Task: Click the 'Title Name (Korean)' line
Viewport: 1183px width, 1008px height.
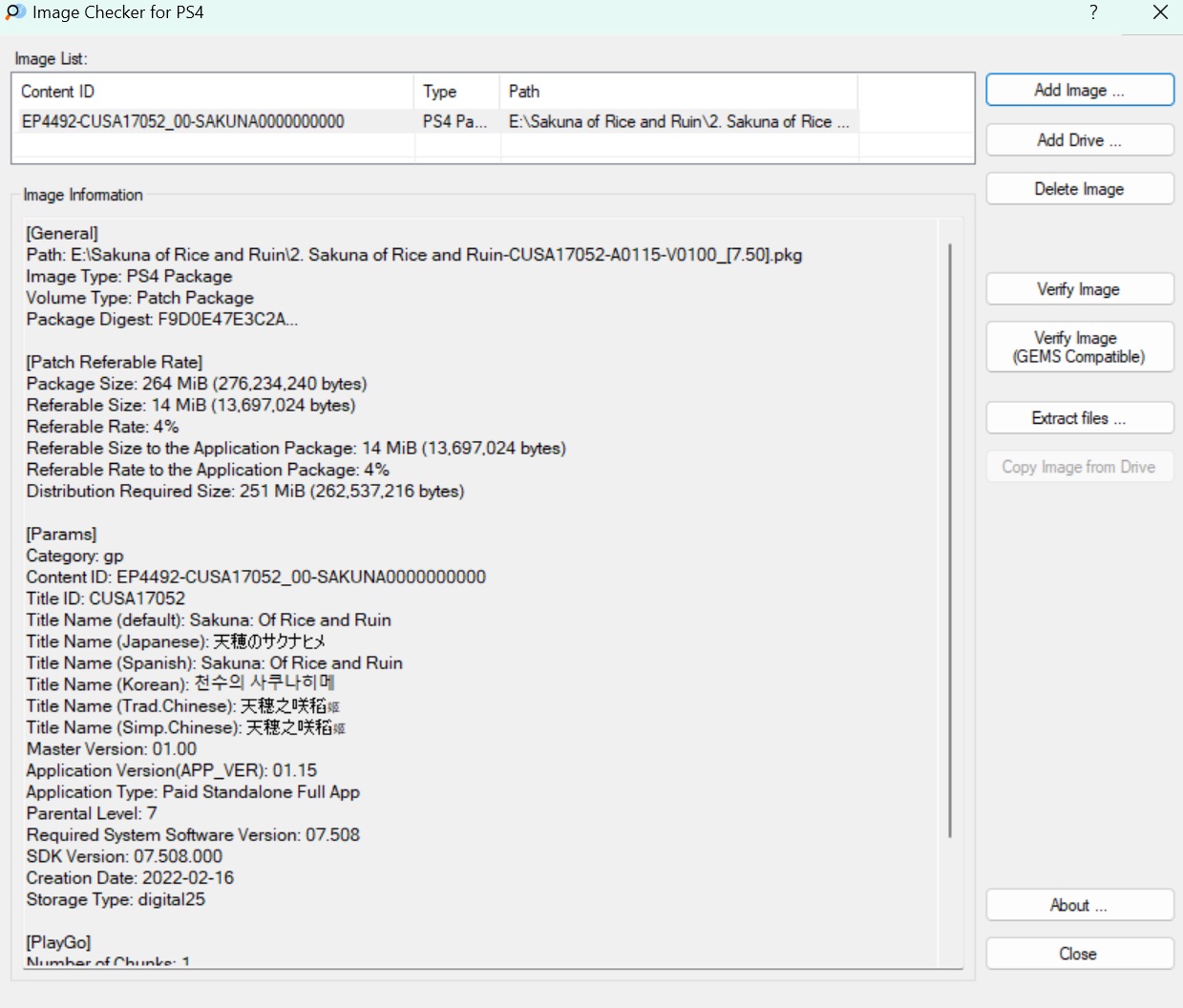Action: pos(180,684)
